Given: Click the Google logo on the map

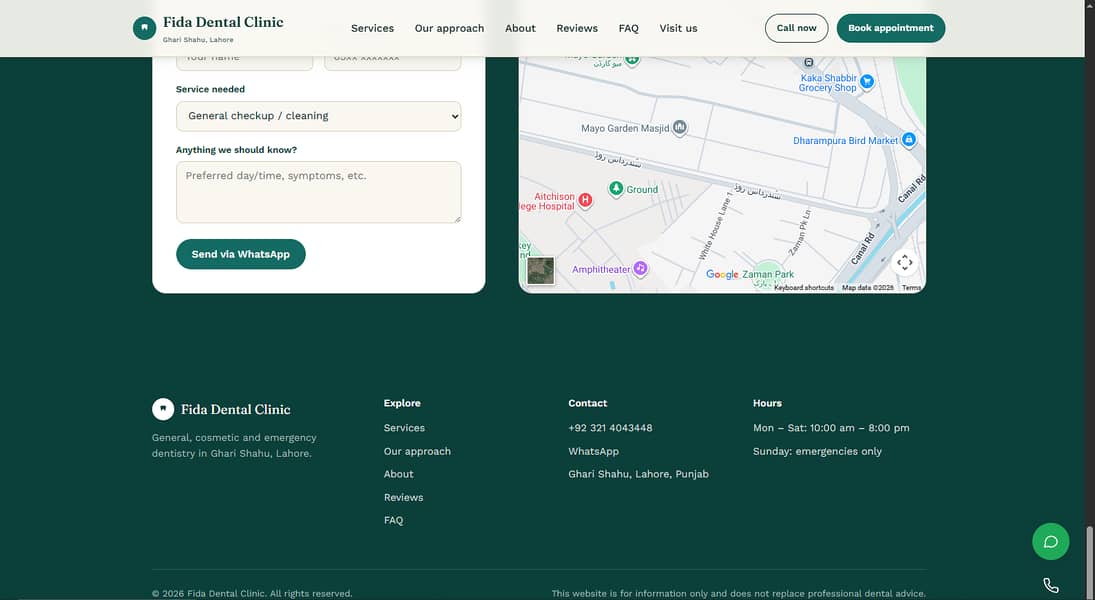Looking at the screenshot, I should pos(722,275).
